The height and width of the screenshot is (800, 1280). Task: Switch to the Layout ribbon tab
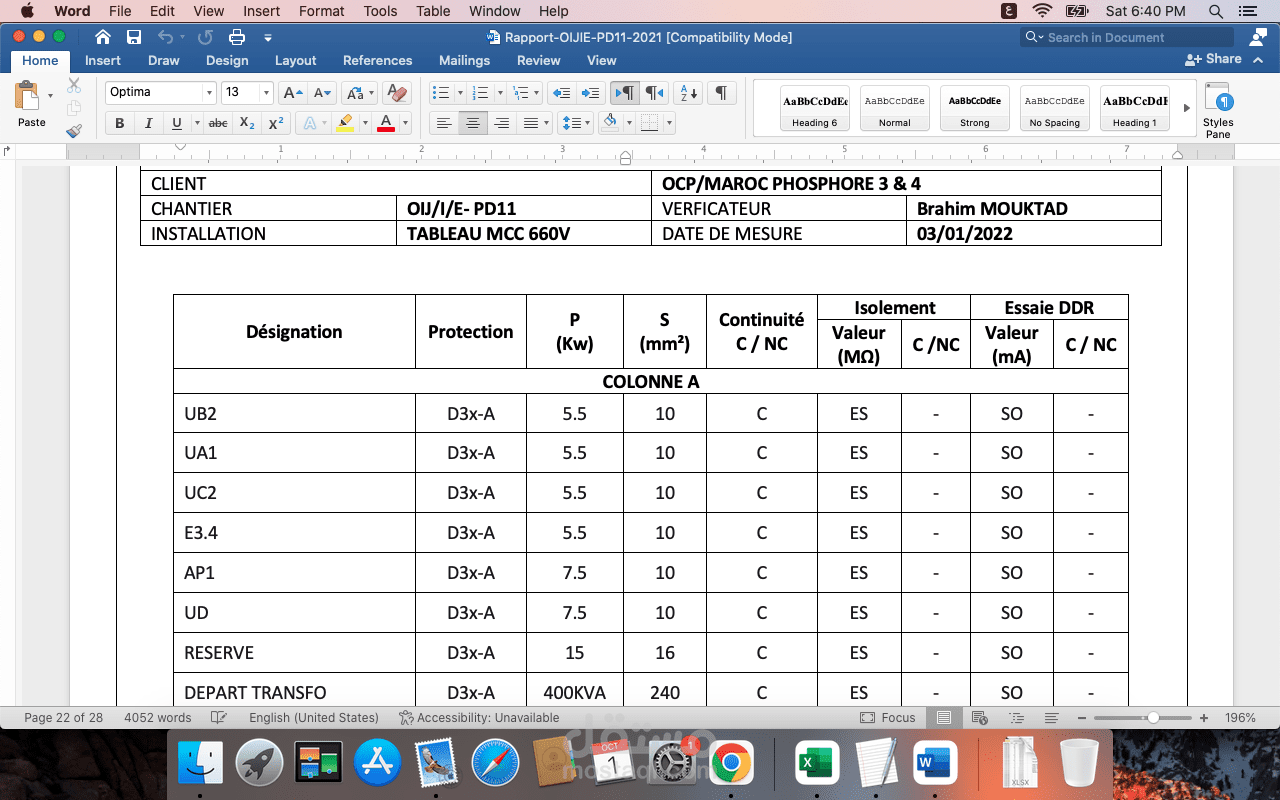296,60
